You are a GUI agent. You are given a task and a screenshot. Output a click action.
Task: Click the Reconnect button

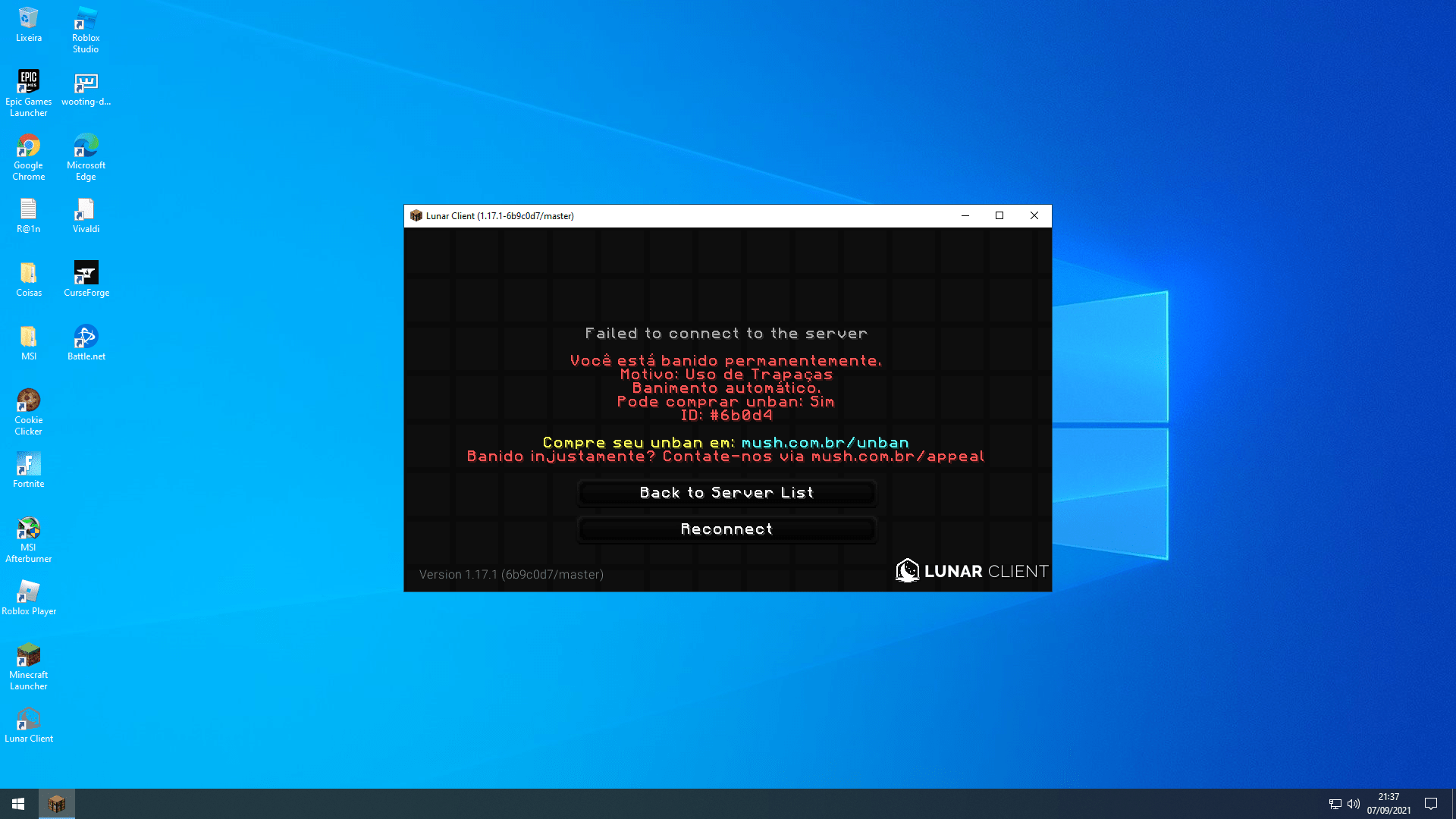point(726,529)
